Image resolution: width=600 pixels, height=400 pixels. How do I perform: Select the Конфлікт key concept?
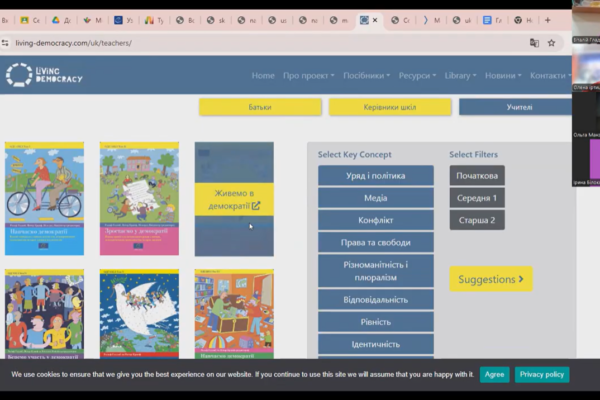[376, 220]
